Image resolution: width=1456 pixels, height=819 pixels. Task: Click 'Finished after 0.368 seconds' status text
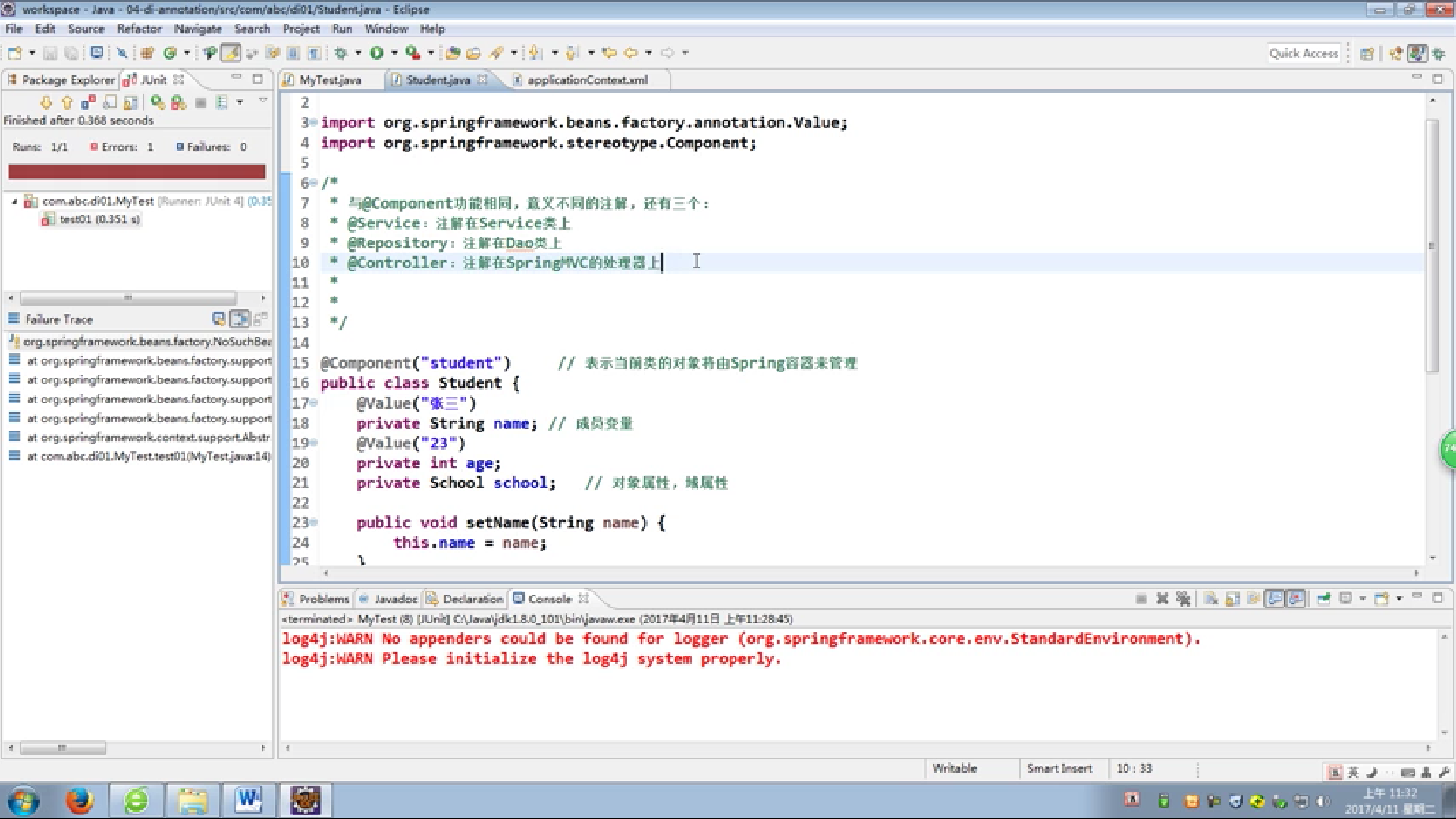pyautogui.click(x=78, y=121)
